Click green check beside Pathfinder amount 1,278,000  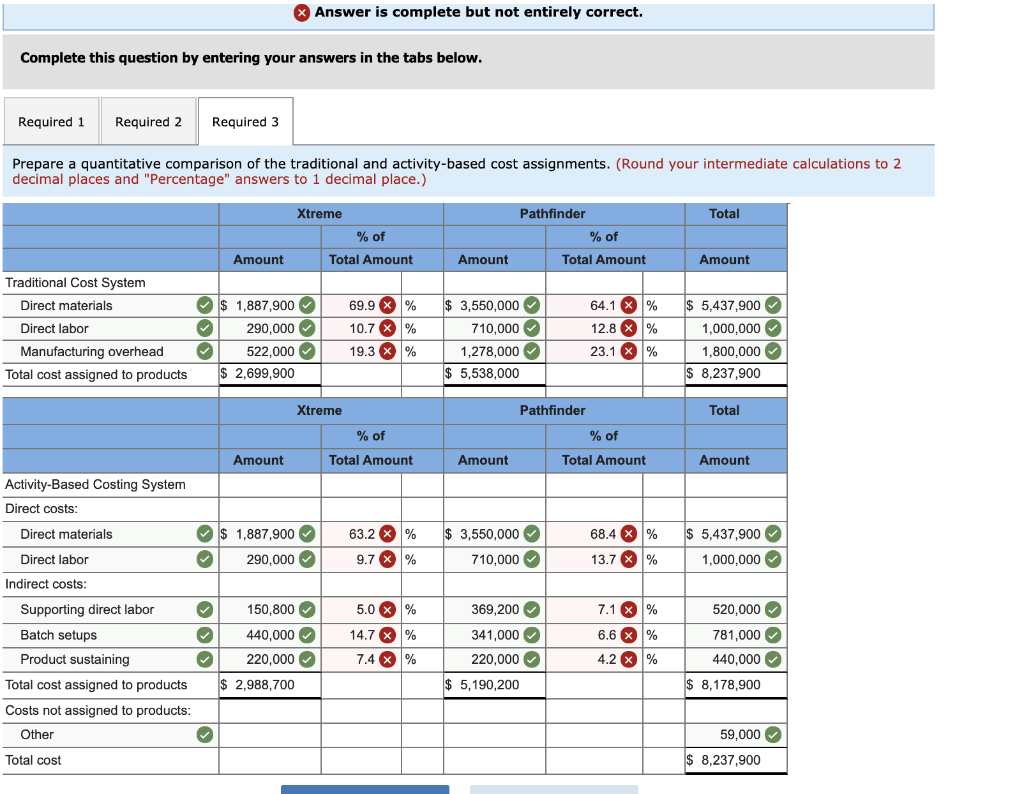(x=532, y=351)
